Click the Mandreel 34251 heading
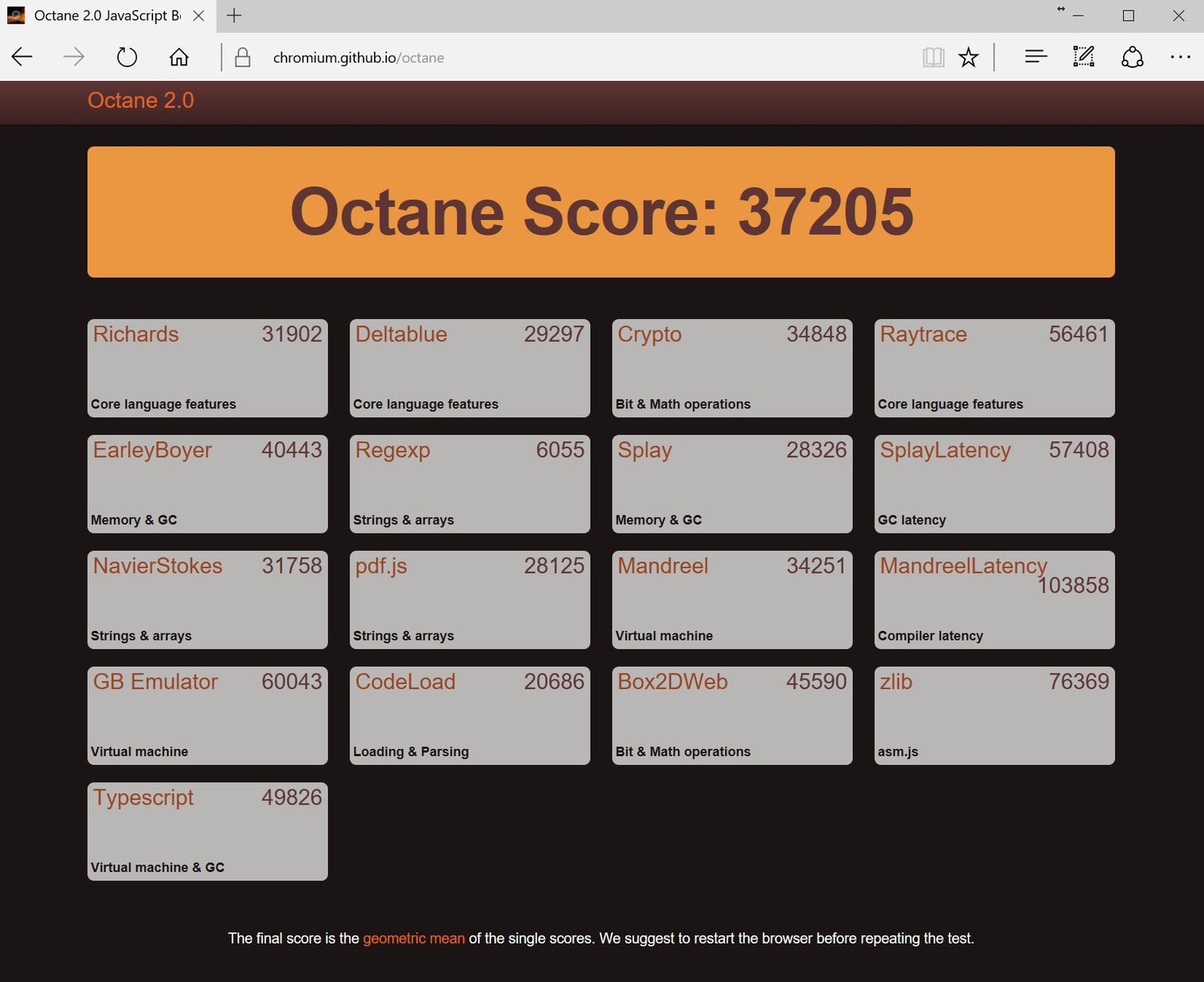The width and height of the screenshot is (1204, 982). [663, 566]
